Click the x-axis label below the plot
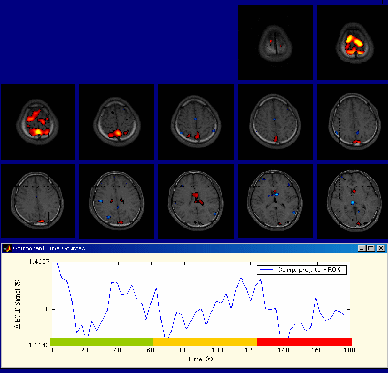This screenshot has height=373, width=388. coord(201,359)
